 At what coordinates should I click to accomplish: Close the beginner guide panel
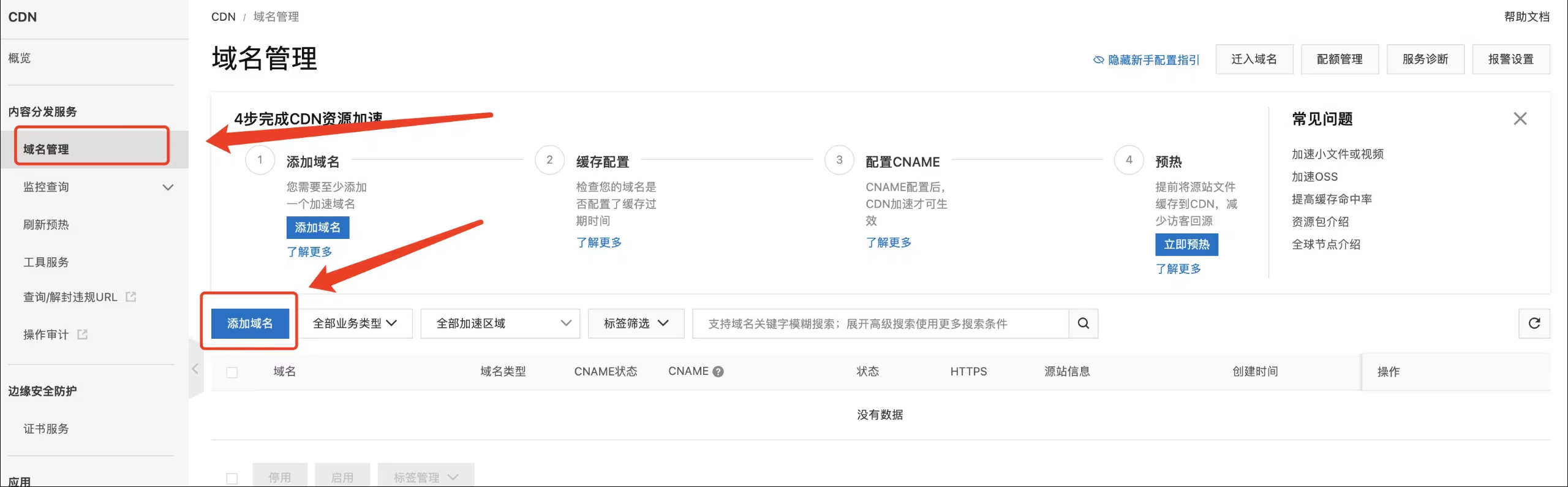(x=1520, y=119)
